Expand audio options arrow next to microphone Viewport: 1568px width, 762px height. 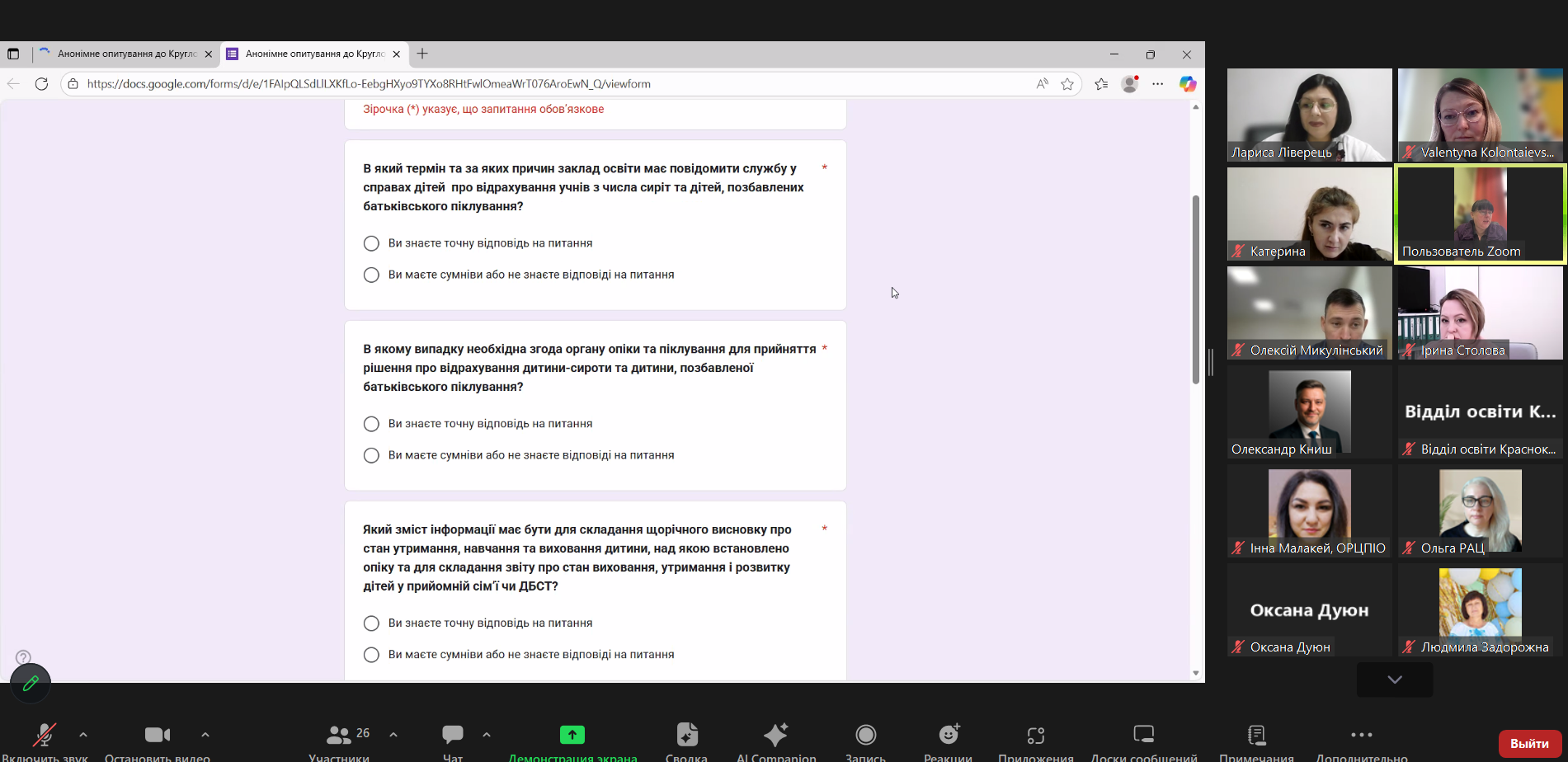(x=83, y=734)
